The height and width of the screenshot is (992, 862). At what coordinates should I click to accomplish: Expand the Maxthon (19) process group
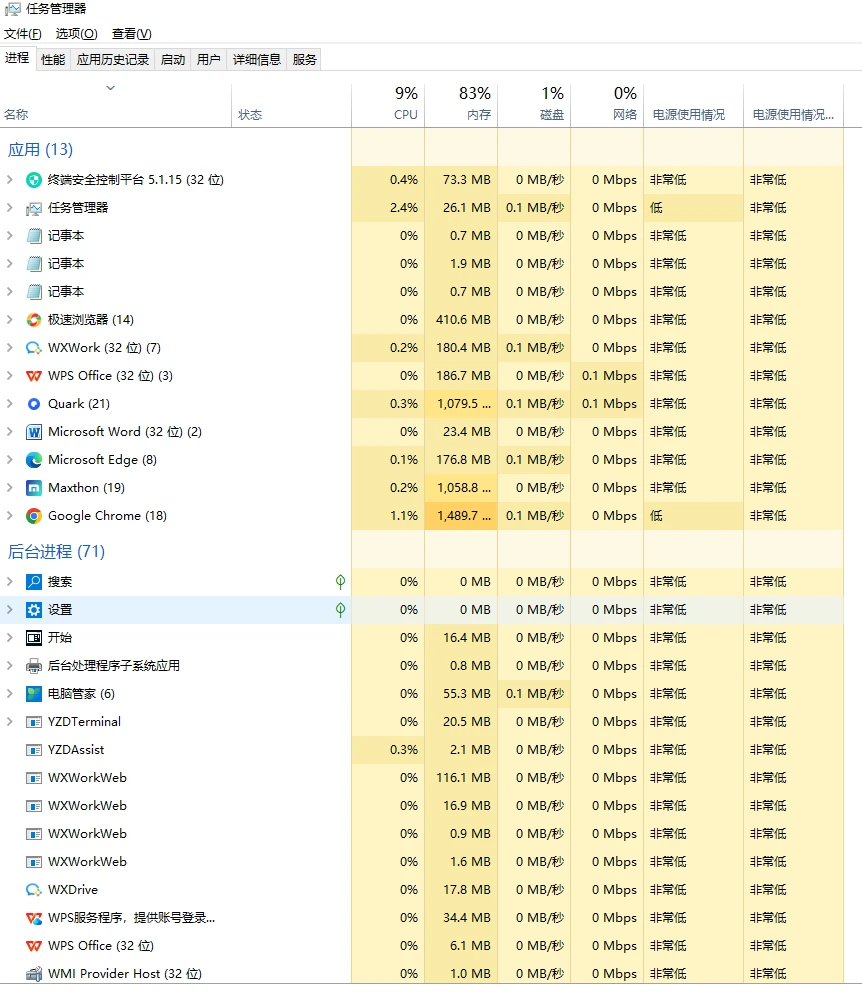coord(9,488)
